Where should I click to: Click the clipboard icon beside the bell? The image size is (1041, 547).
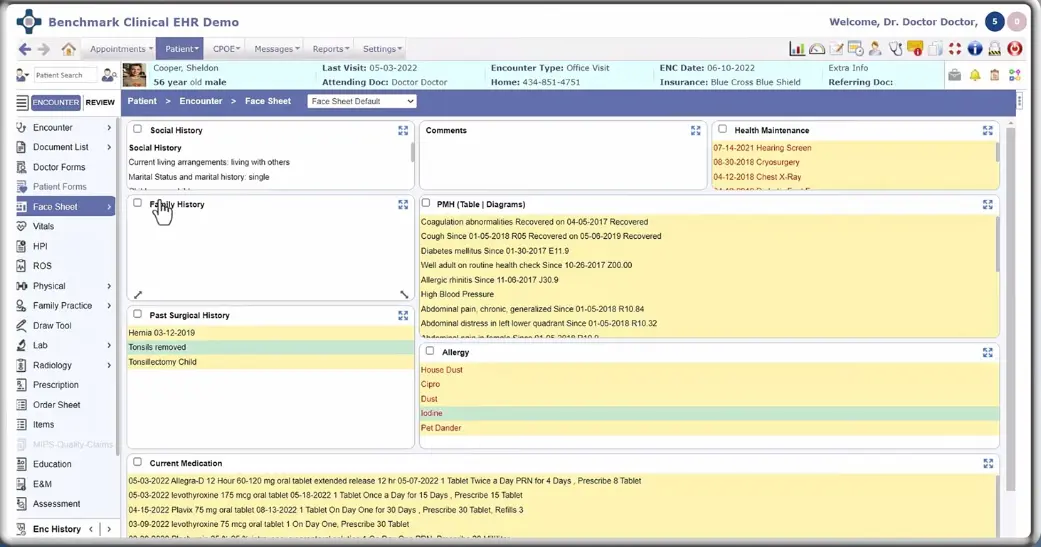tap(995, 75)
